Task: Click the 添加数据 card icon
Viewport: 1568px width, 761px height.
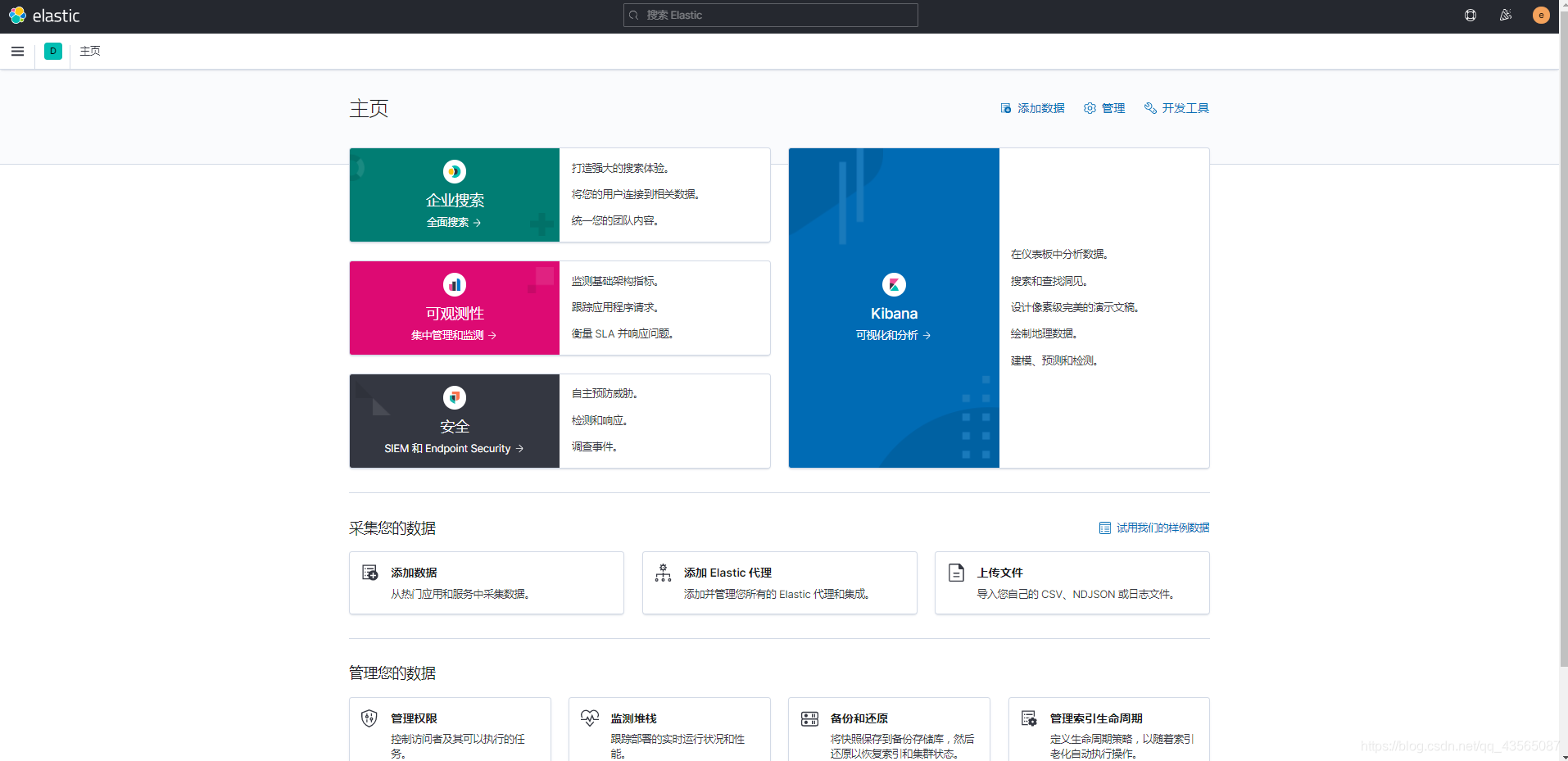Action: (x=370, y=573)
